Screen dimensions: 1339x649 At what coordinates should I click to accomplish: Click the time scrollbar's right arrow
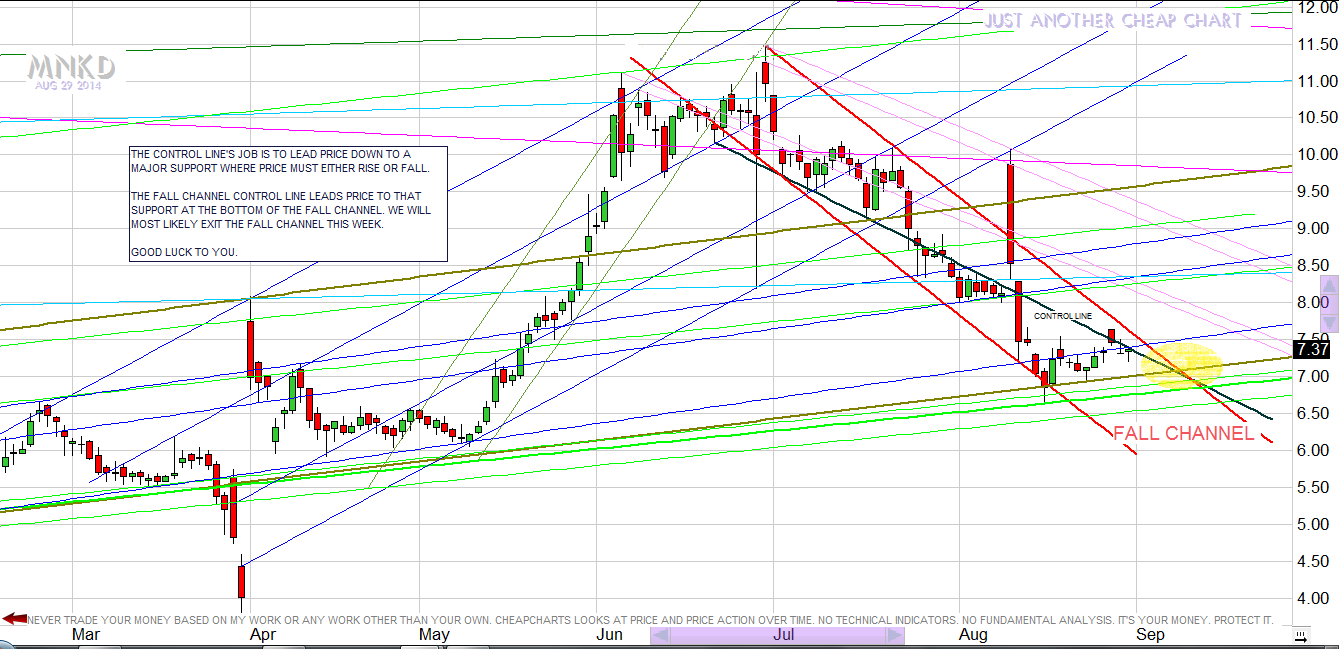895,635
